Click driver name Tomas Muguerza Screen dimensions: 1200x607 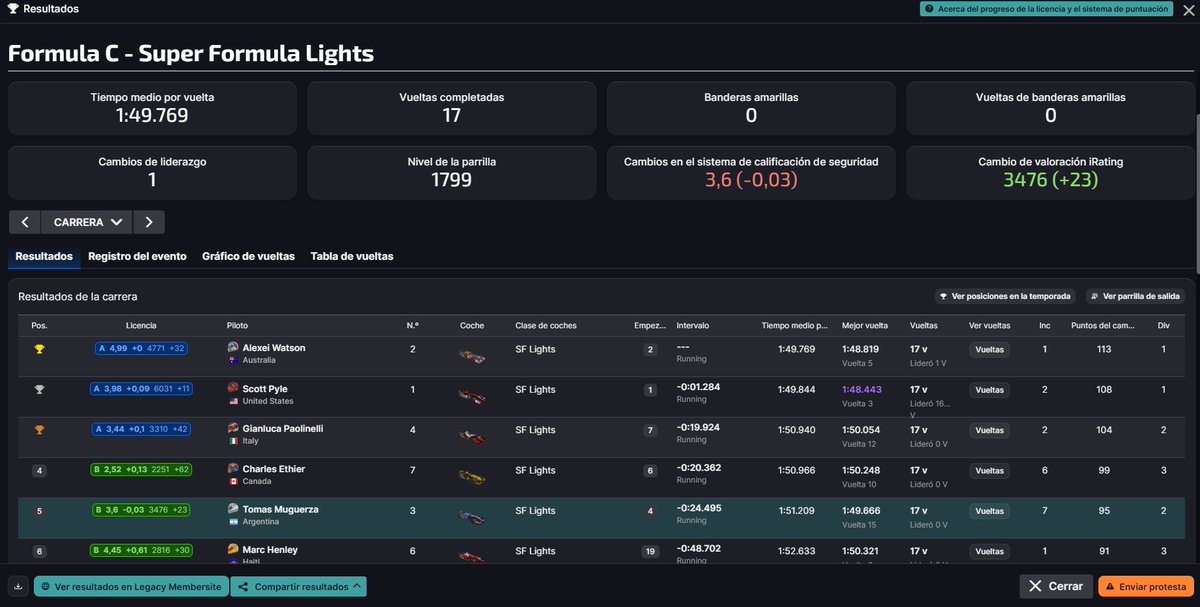pos(280,509)
